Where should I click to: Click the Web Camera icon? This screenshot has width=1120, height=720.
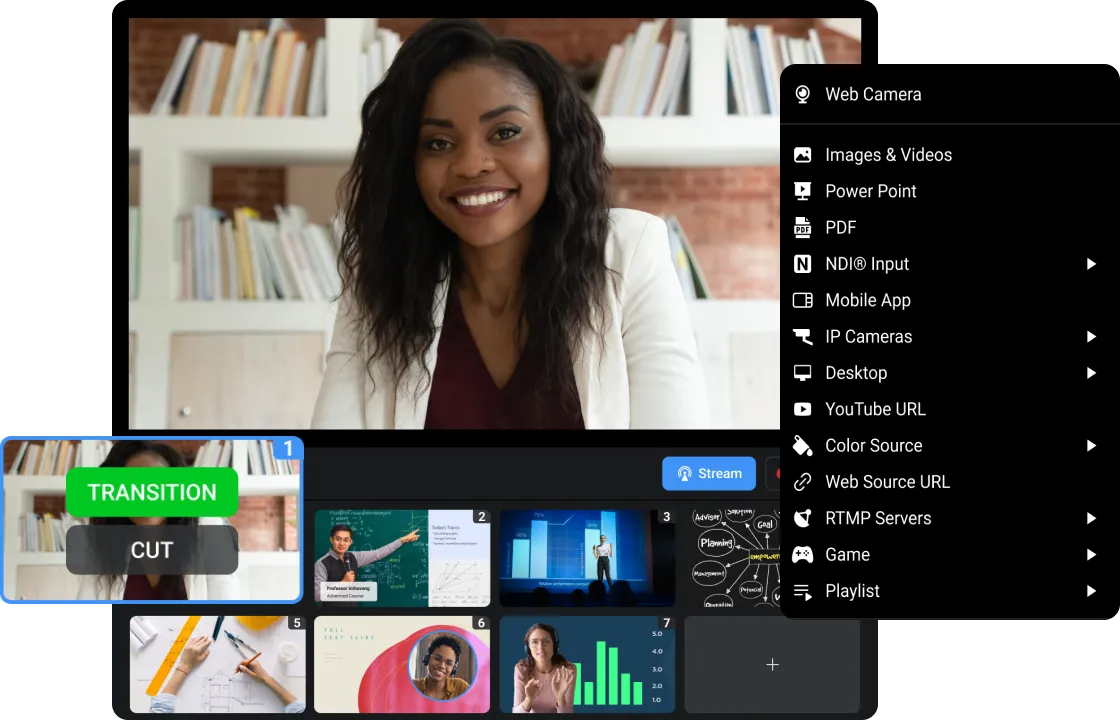[802, 94]
